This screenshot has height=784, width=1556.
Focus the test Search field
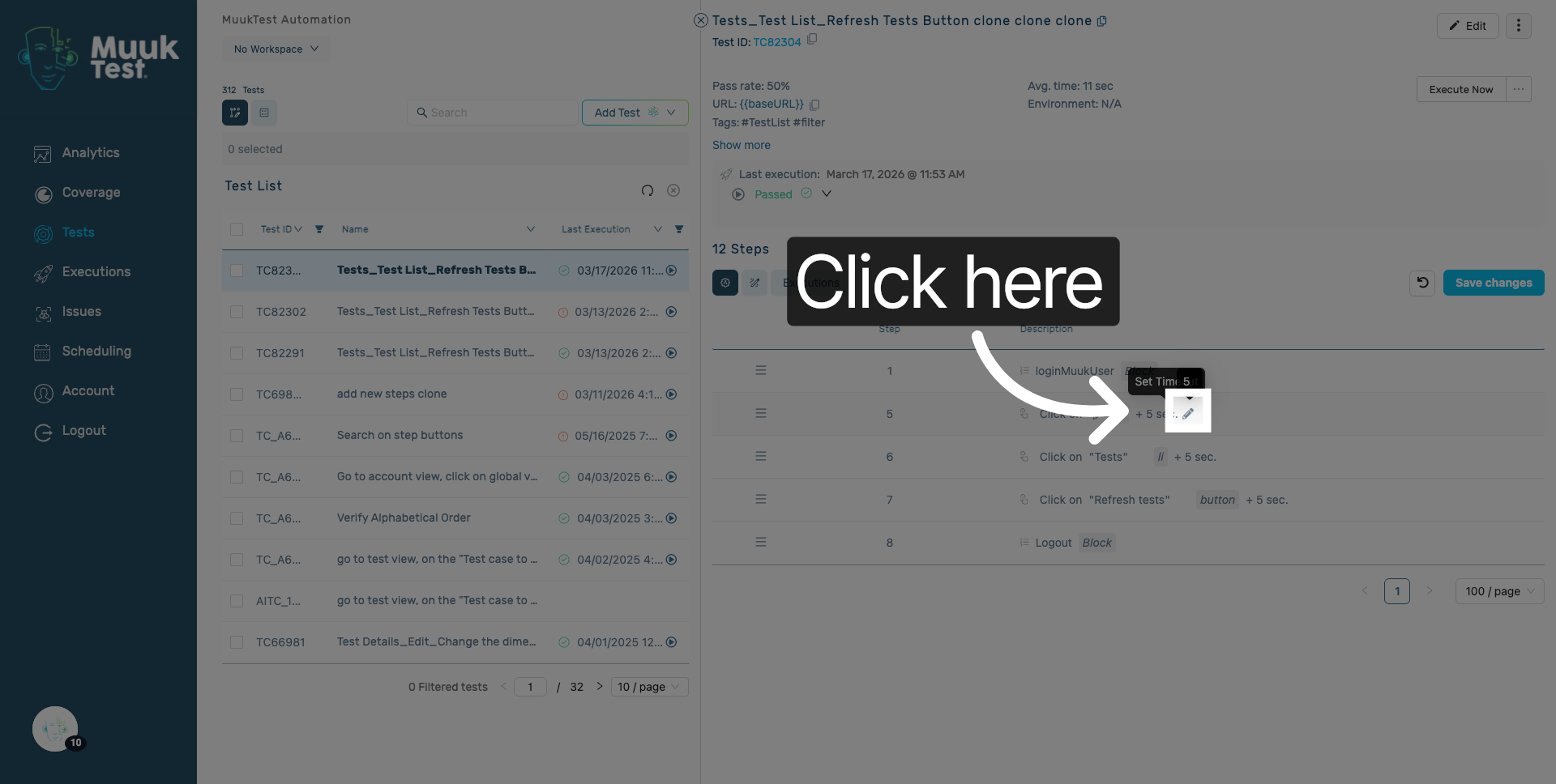point(493,113)
